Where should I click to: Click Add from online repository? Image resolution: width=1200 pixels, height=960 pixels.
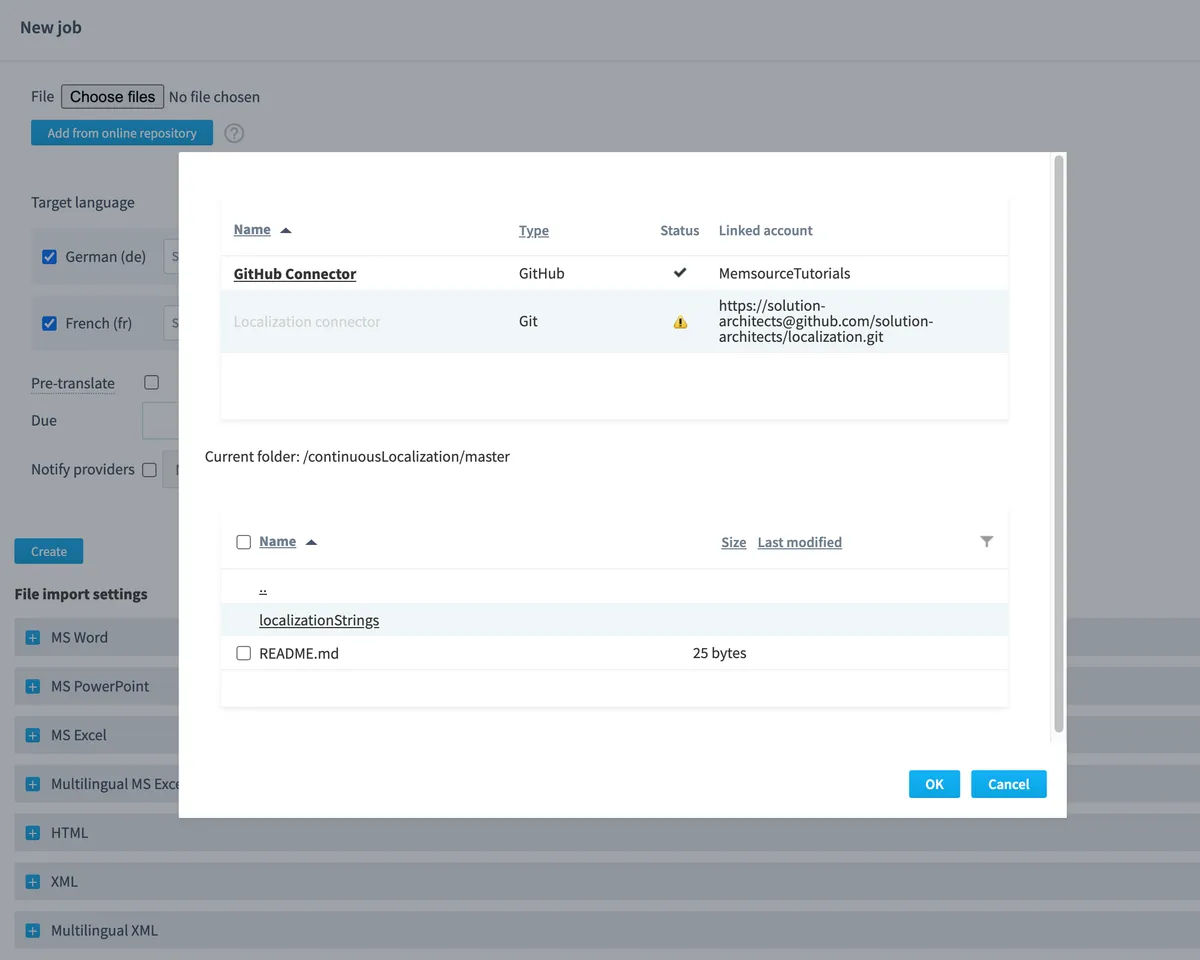pos(122,133)
